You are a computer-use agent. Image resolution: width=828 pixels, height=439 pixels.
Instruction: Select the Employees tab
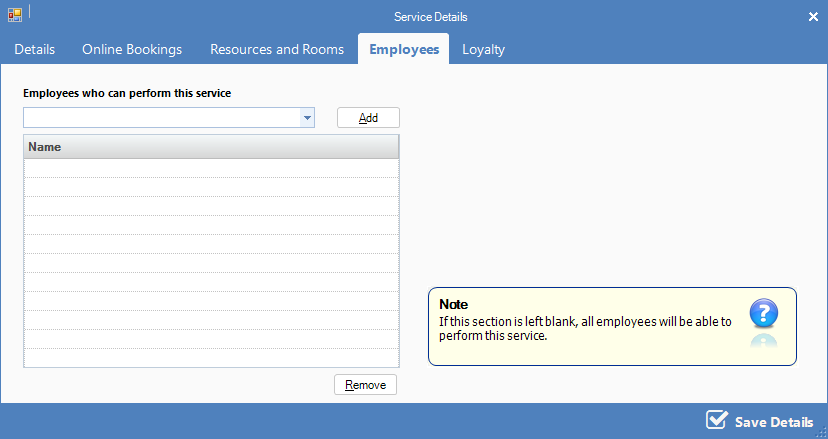(x=404, y=49)
